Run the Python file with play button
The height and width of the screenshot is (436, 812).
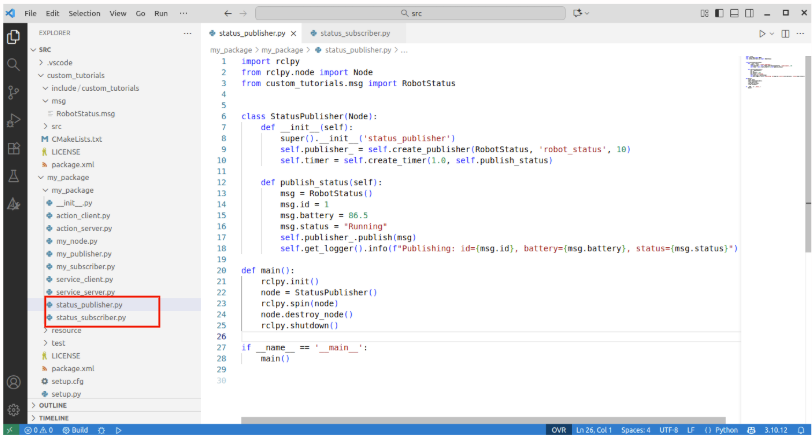point(761,33)
